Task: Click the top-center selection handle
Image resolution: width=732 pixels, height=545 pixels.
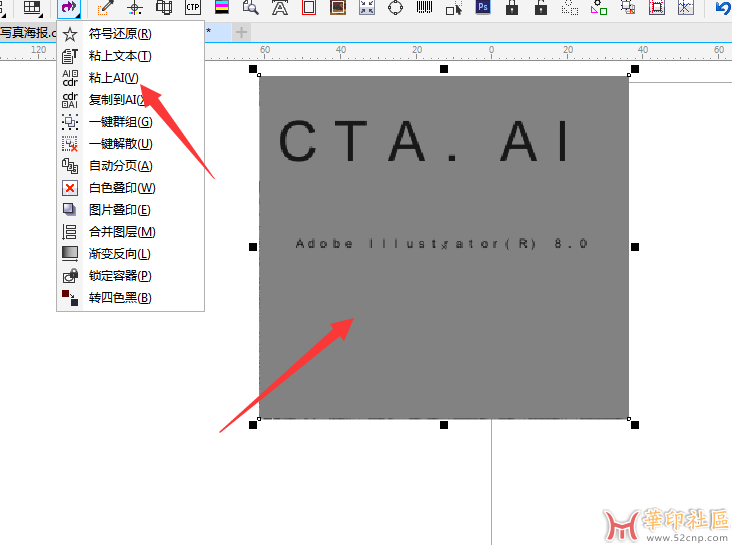Action: 444,69
